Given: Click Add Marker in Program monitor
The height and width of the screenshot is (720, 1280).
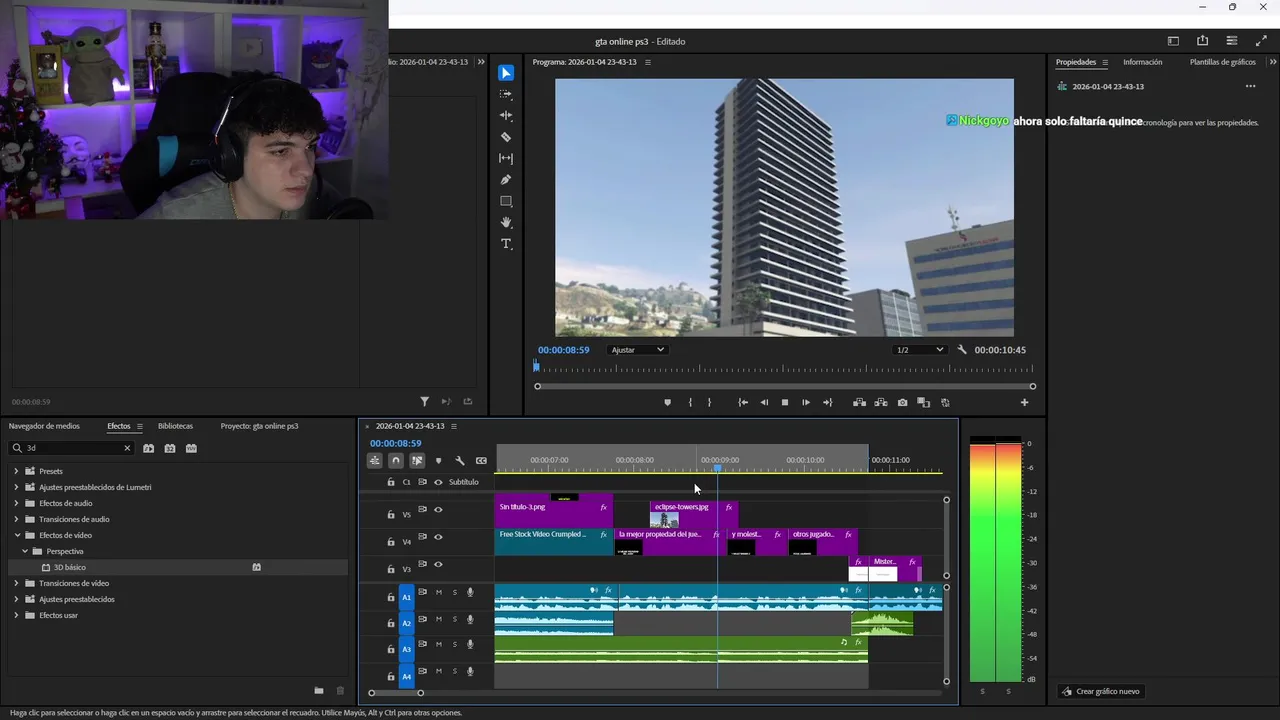Looking at the screenshot, I should point(667,402).
